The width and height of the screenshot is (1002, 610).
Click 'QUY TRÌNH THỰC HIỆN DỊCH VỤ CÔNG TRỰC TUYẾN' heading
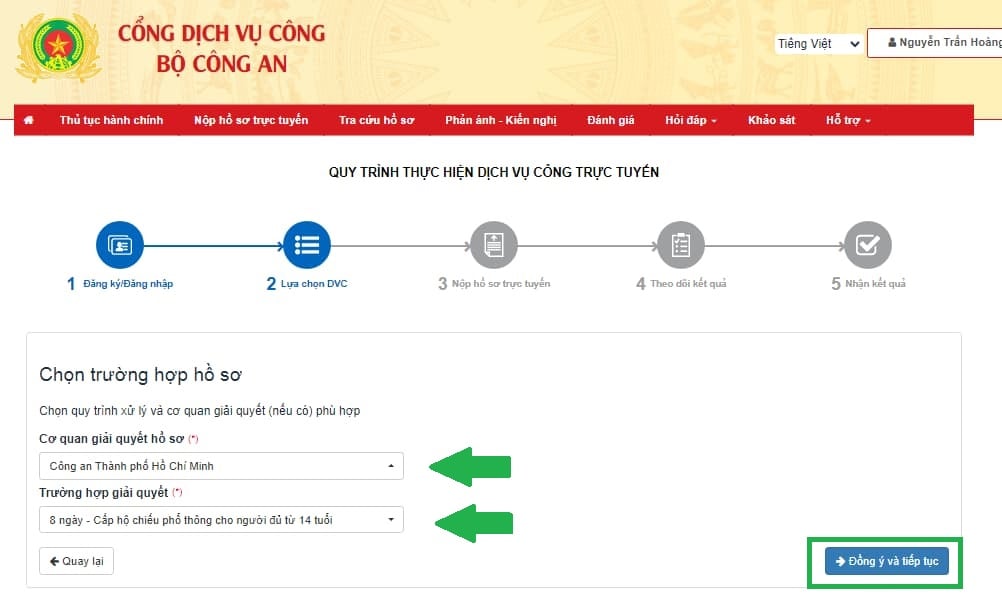[493, 172]
